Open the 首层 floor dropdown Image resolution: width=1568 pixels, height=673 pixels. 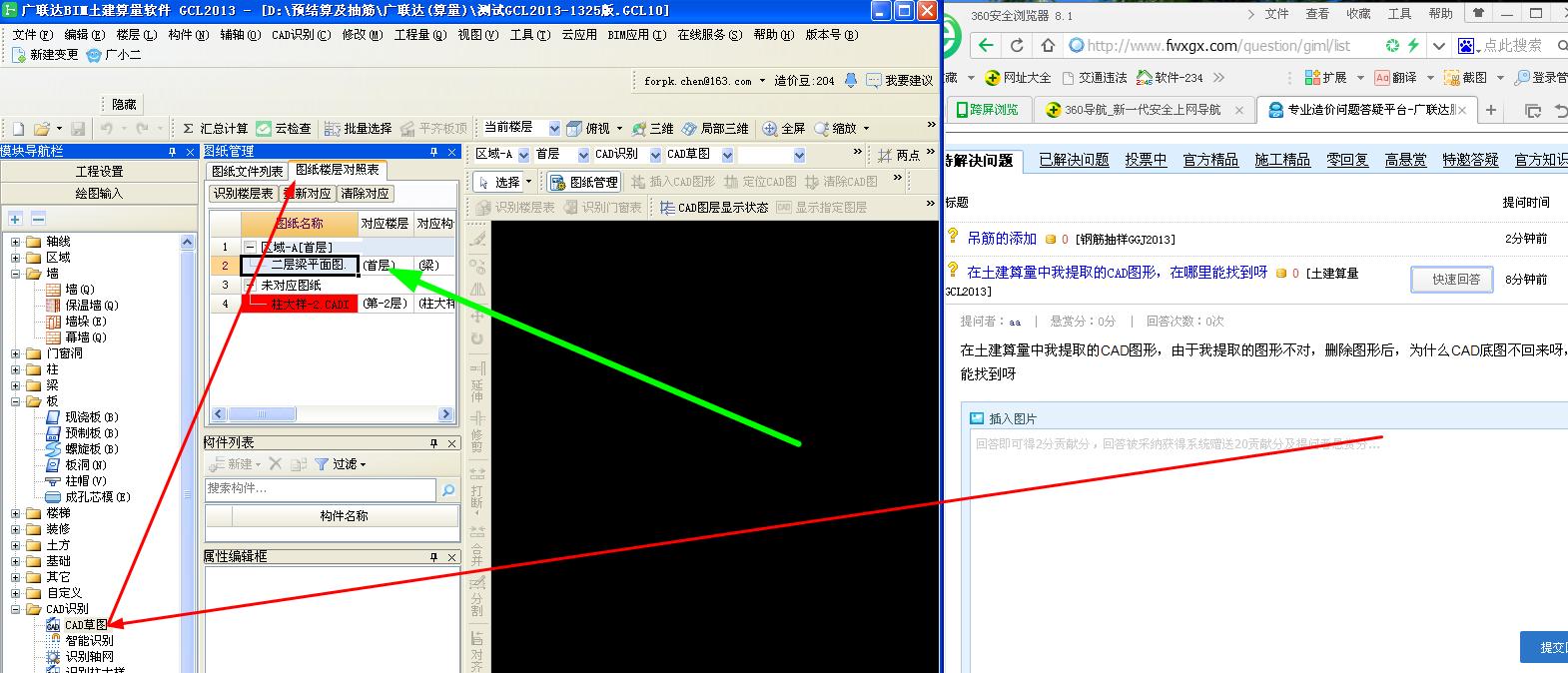(583, 155)
